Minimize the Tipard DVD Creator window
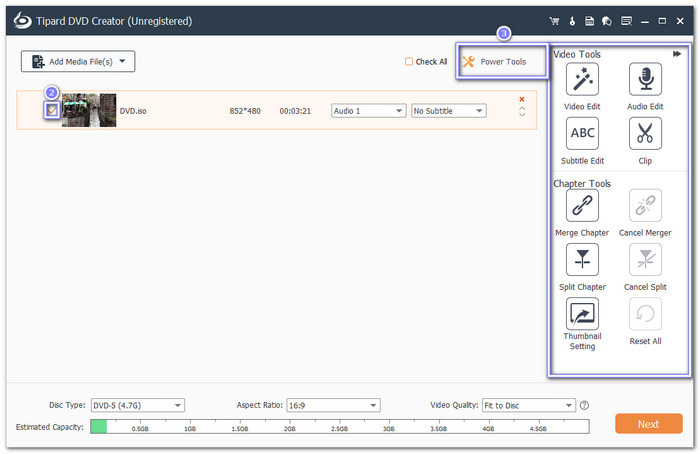 click(645, 21)
